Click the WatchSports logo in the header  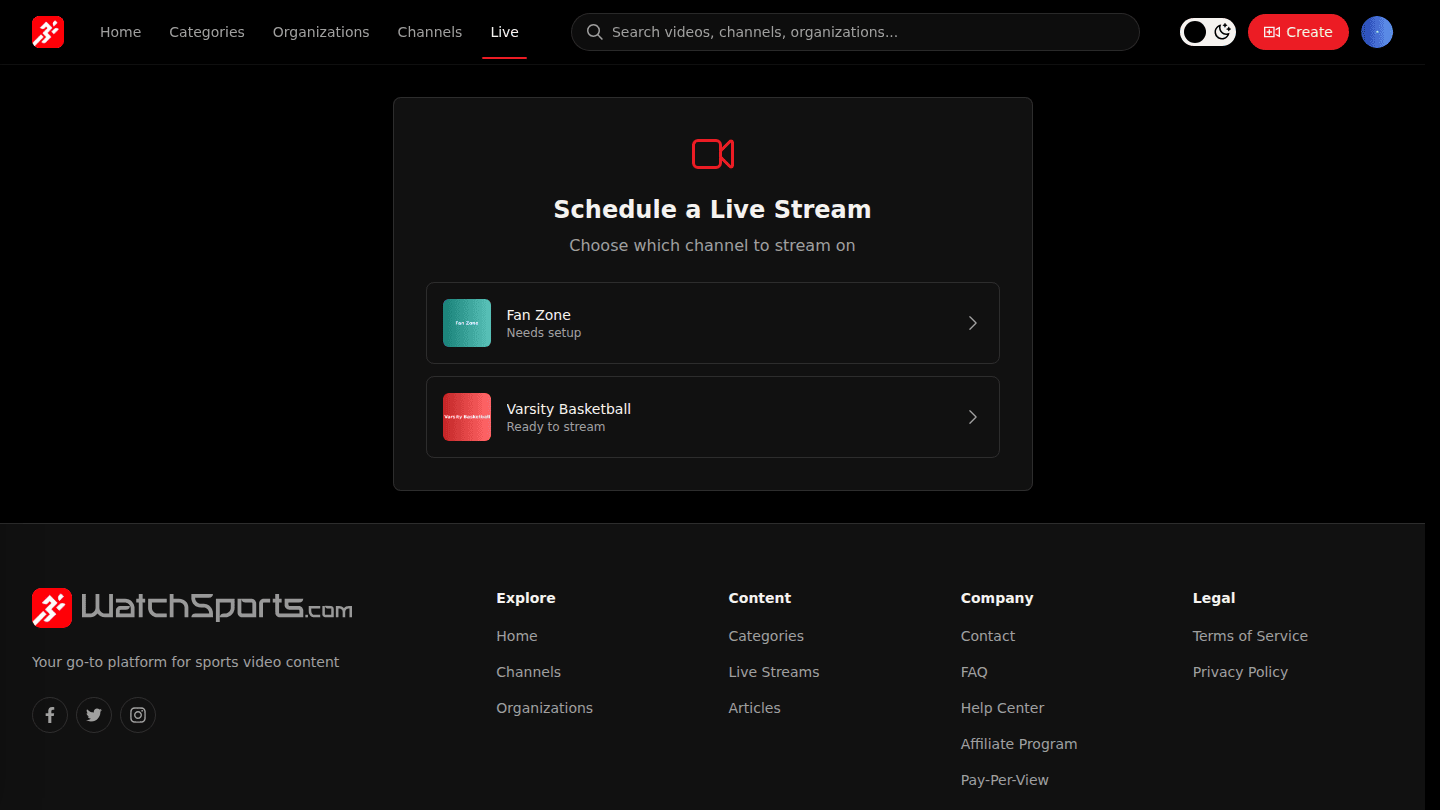(48, 32)
